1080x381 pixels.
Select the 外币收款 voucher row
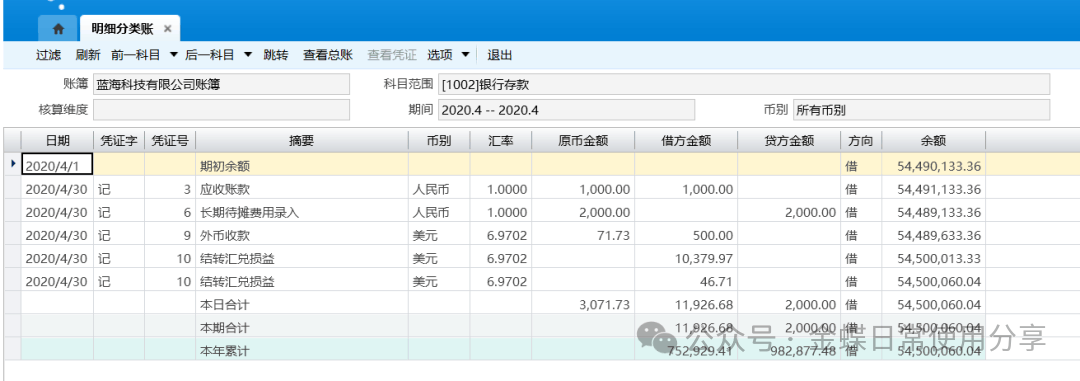pyautogui.click(x=503, y=236)
